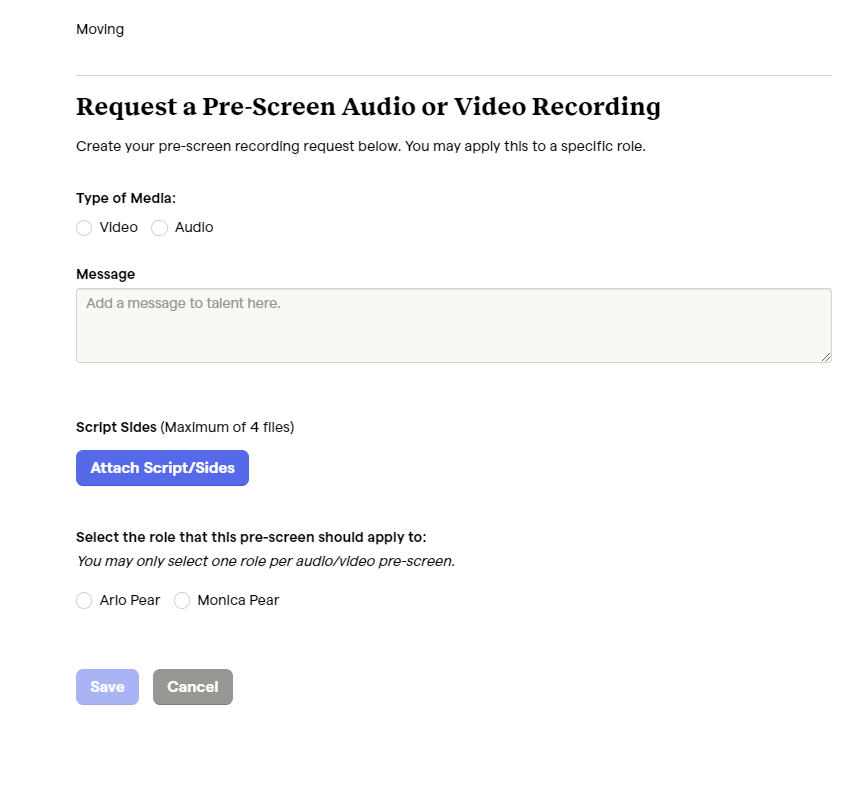867x798 pixels.
Task: Click the 'Script Sides (Maximum of 4 files)' label
Action: [185, 427]
